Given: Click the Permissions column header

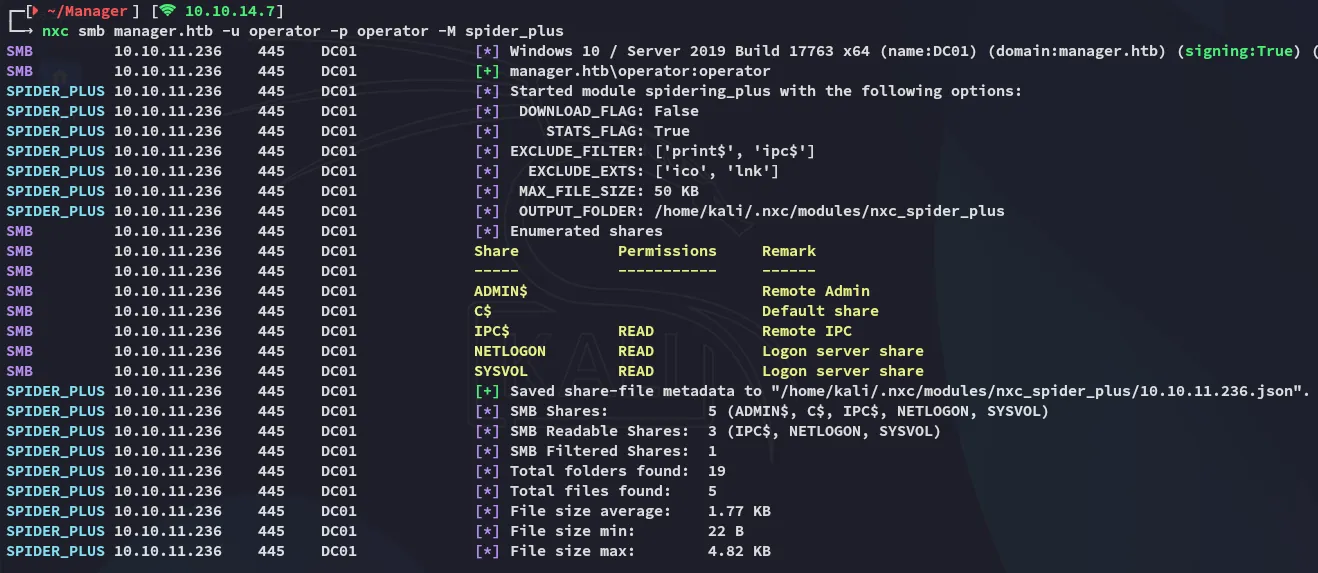Looking at the screenshot, I should click(x=667, y=251).
